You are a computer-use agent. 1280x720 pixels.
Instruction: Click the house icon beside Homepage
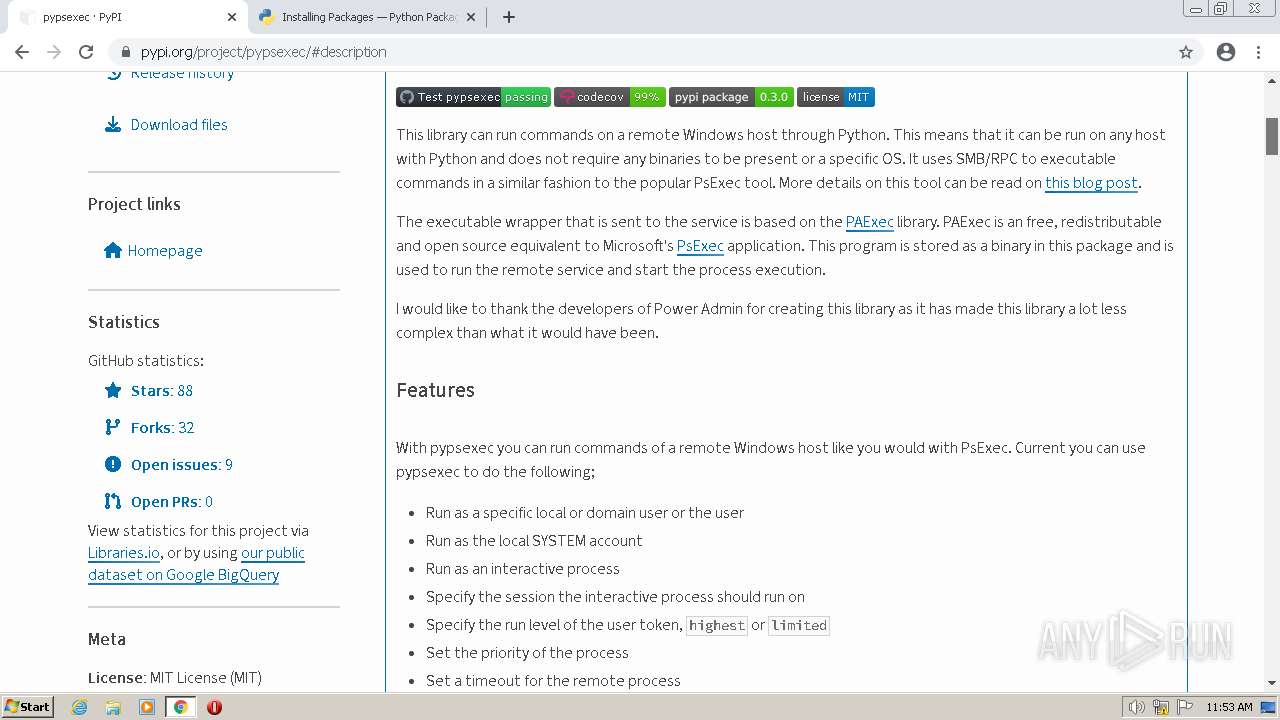(113, 250)
